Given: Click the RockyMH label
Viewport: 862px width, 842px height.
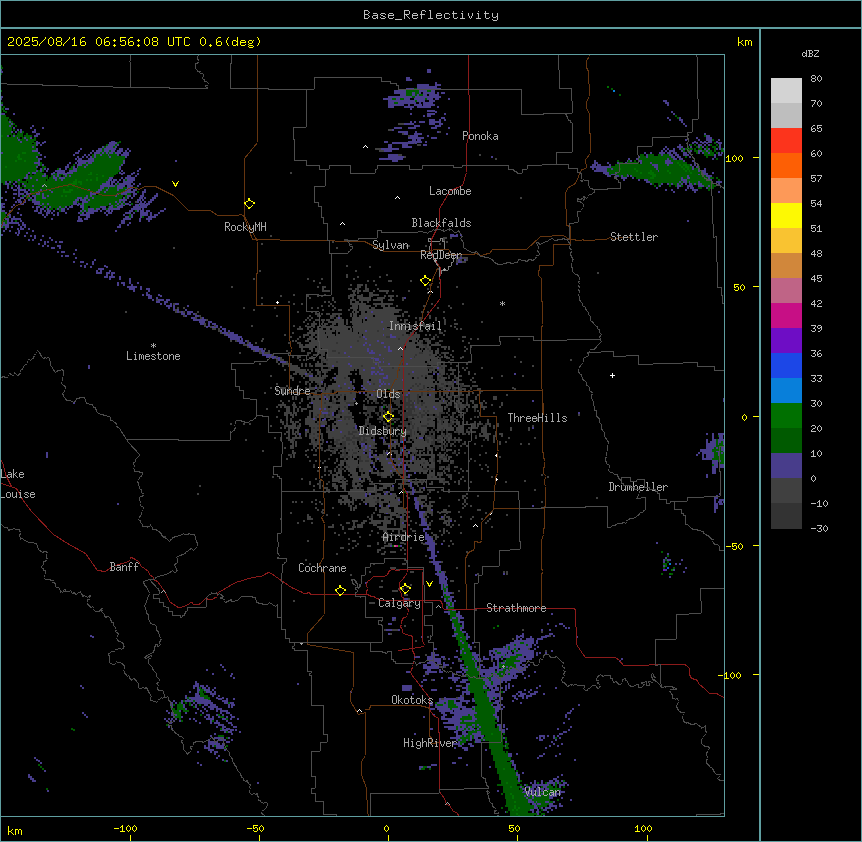Looking at the screenshot, I should pyautogui.click(x=245, y=227).
